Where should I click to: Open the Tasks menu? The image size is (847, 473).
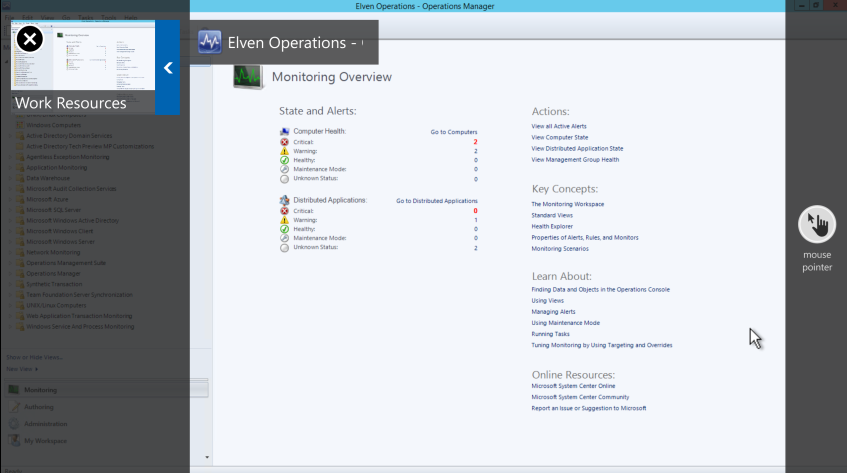[85, 18]
